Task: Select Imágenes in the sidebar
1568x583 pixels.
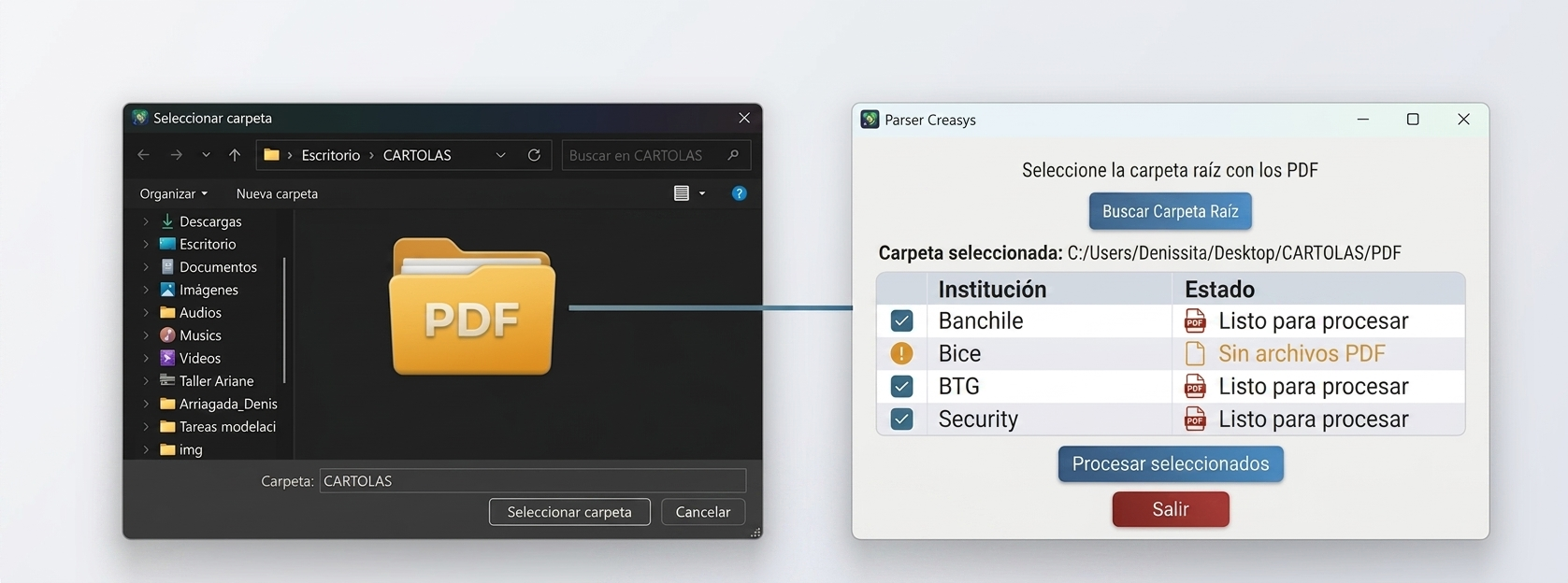Action: pos(209,290)
